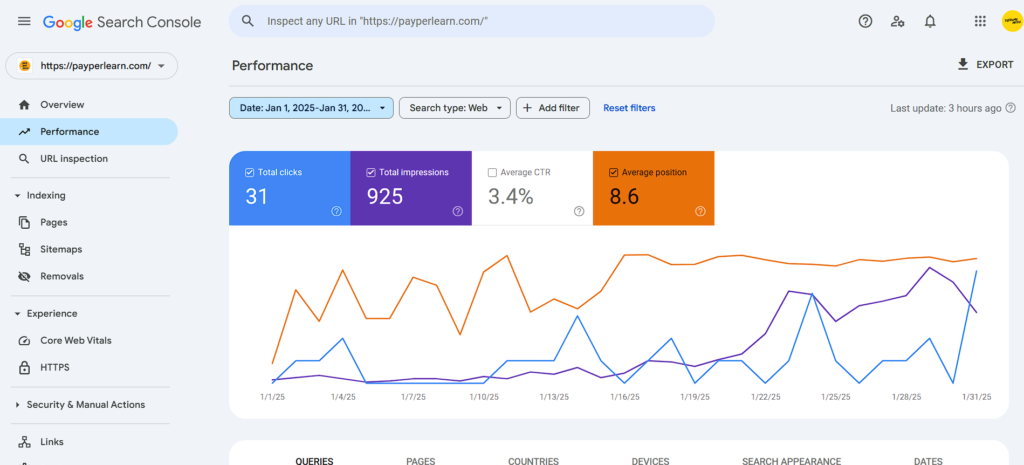Click the Removals crossed-eye icon

coord(24,276)
